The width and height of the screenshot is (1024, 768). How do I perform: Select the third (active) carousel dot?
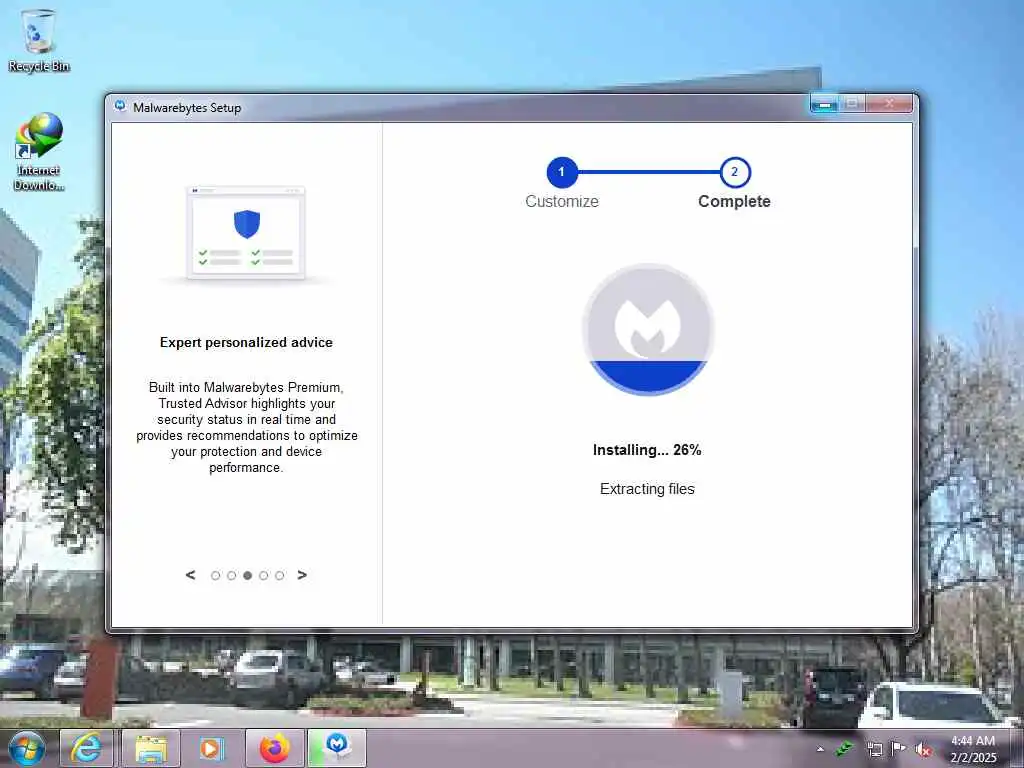tap(248, 575)
